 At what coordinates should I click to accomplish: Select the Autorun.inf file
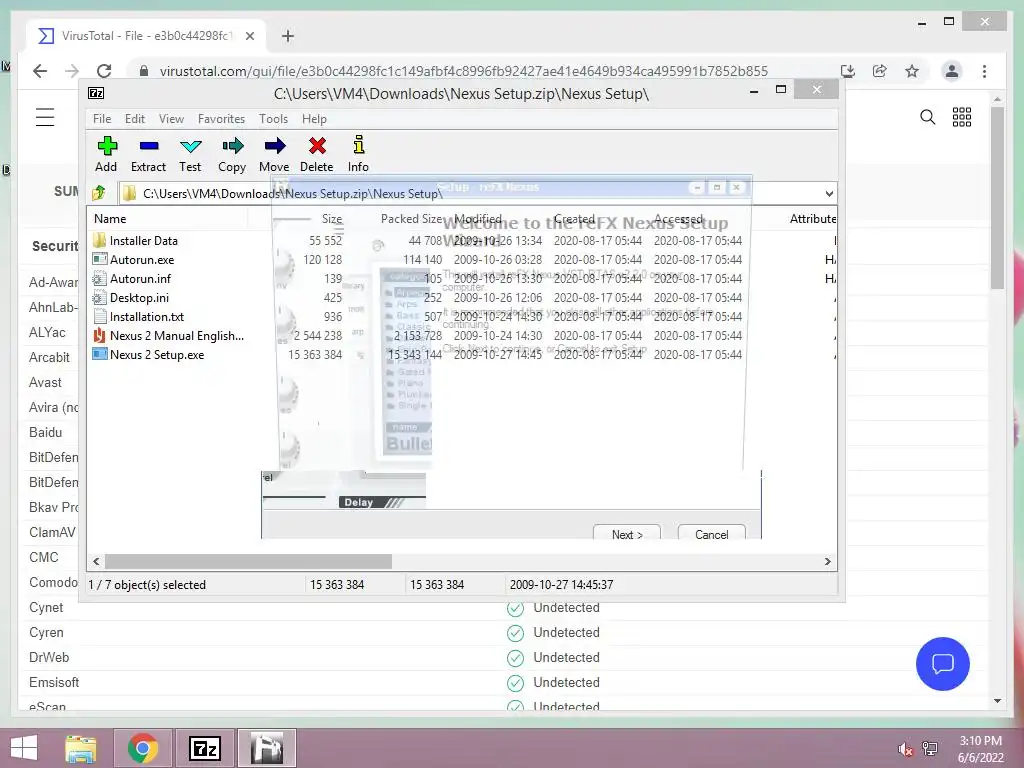[x=140, y=279]
